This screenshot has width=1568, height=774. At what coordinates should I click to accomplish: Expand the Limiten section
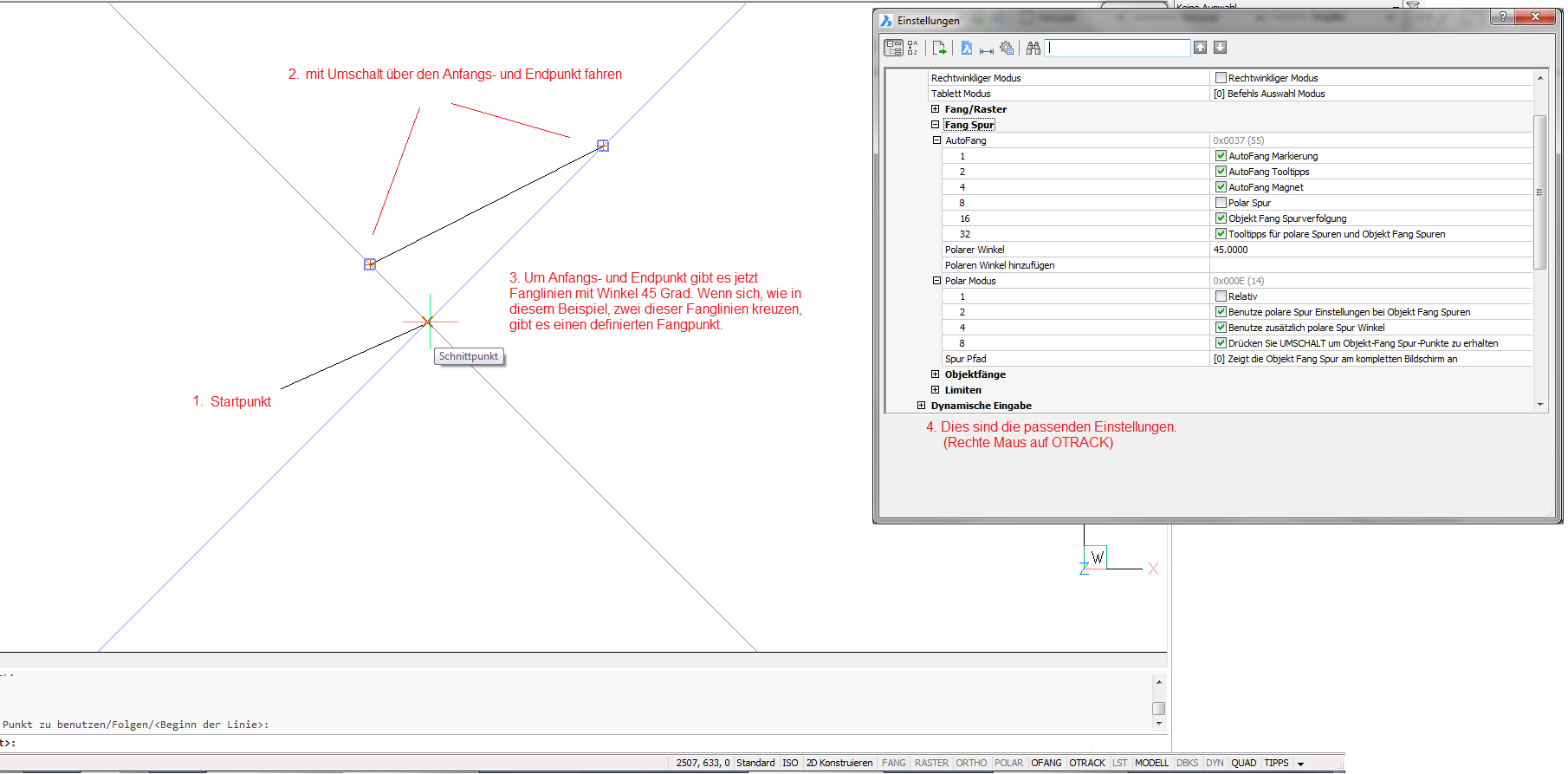935,390
